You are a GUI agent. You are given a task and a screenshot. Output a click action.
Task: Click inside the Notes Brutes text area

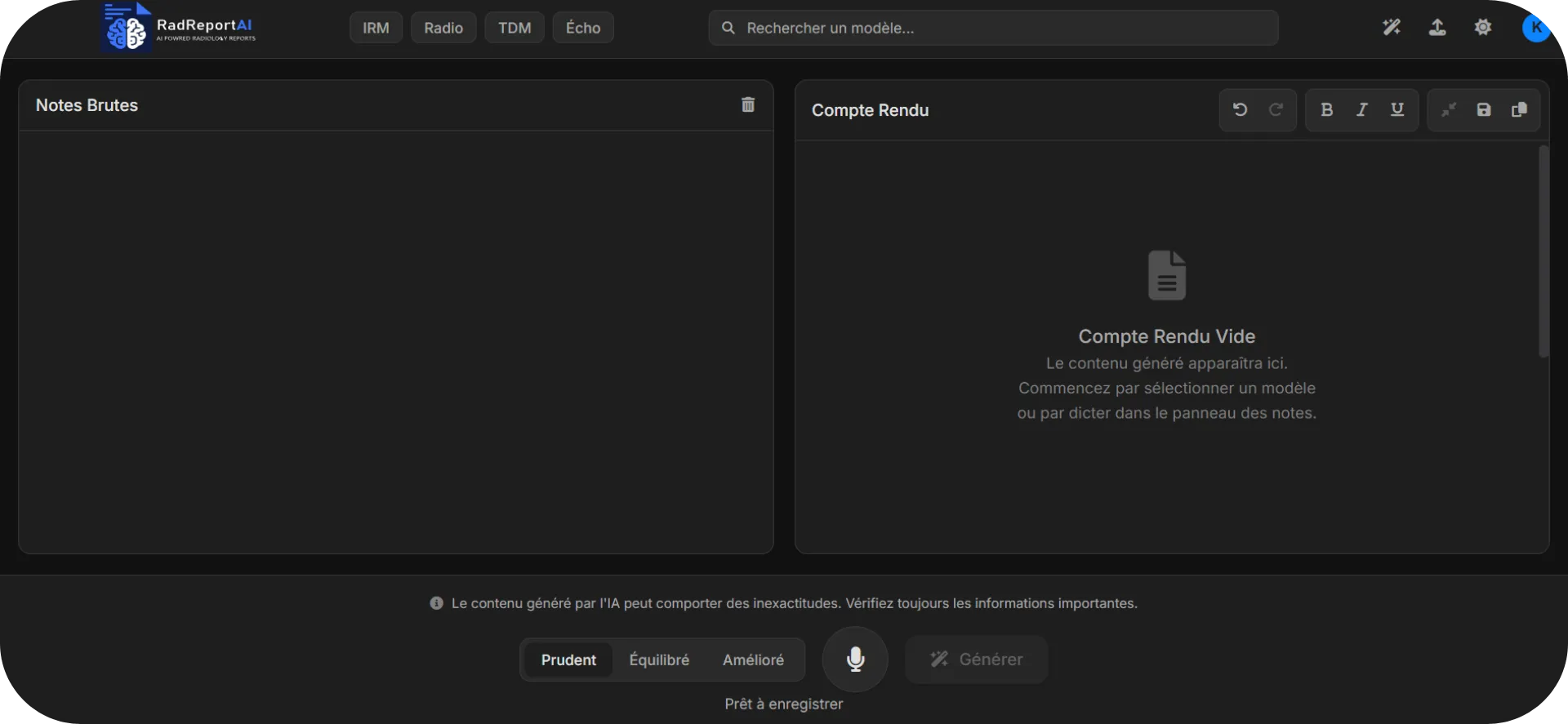click(x=396, y=341)
